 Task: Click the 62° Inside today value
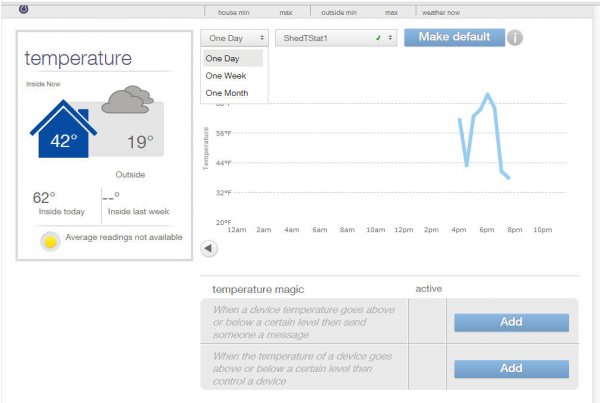click(44, 198)
